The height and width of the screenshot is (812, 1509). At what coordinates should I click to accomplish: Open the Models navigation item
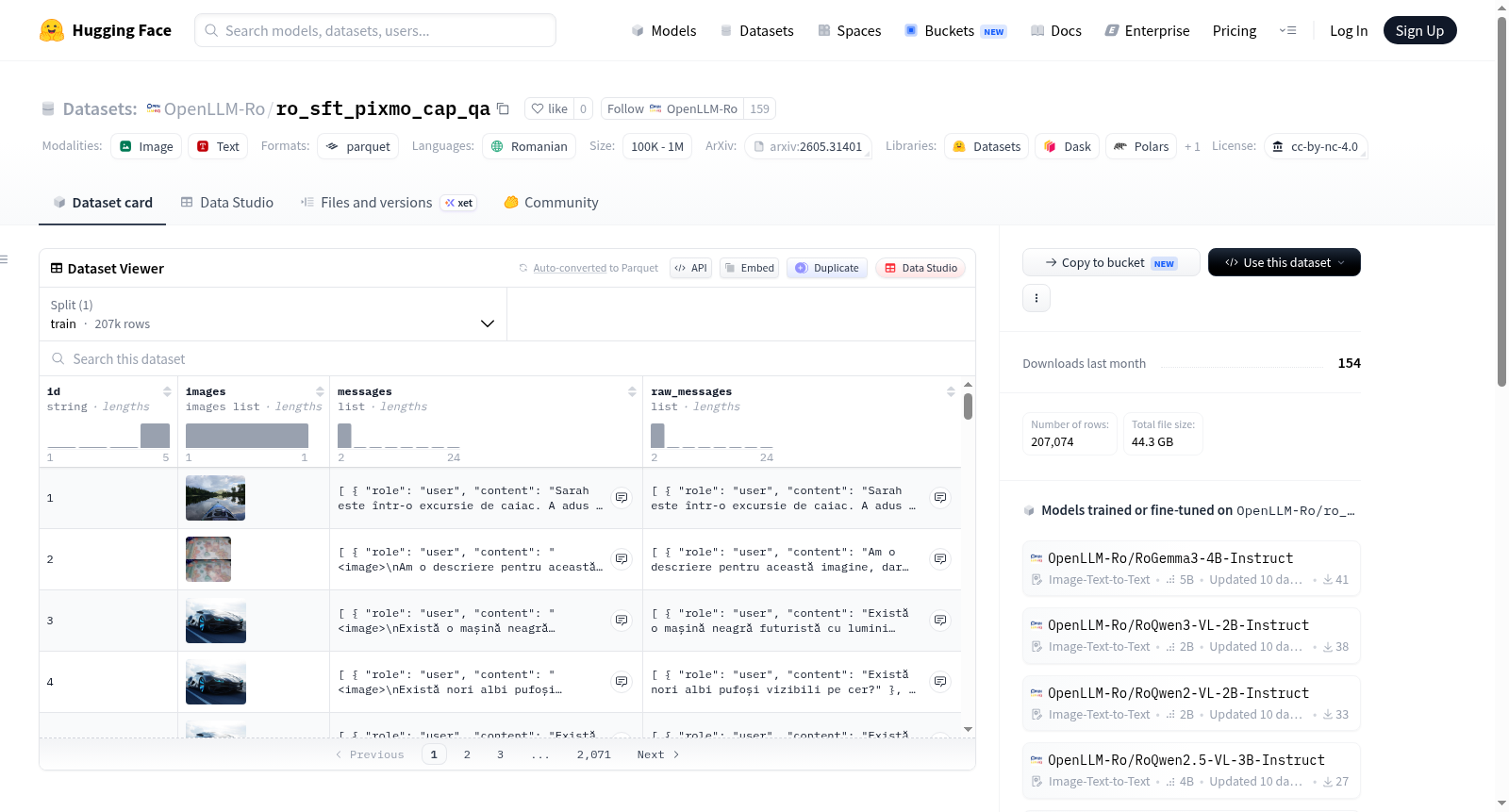tap(664, 30)
